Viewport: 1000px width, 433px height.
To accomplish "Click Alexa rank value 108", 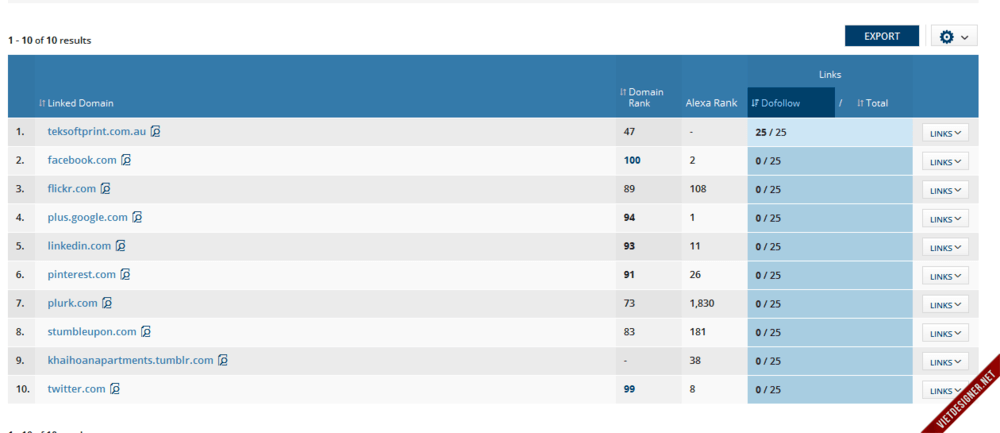I will click(698, 189).
